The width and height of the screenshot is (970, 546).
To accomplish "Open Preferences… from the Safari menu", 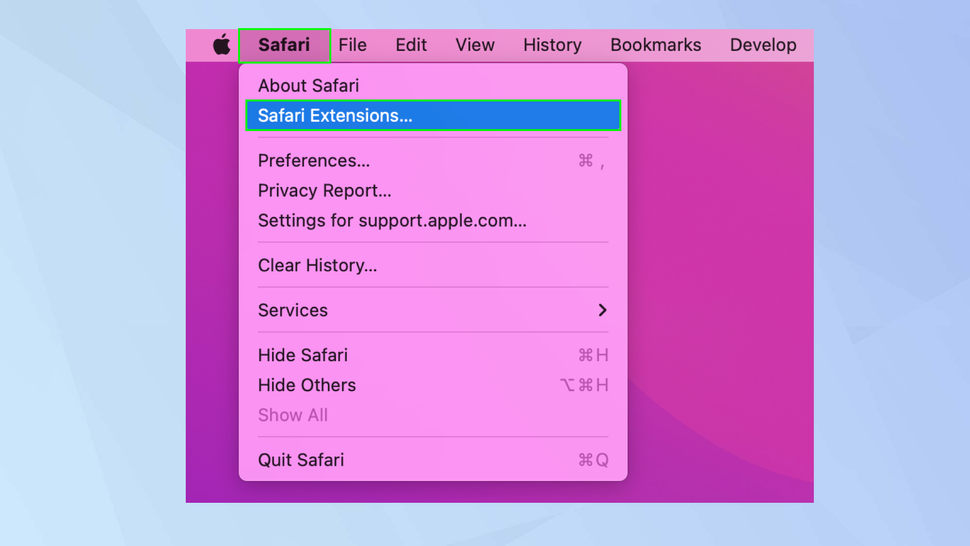I will (433, 161).
